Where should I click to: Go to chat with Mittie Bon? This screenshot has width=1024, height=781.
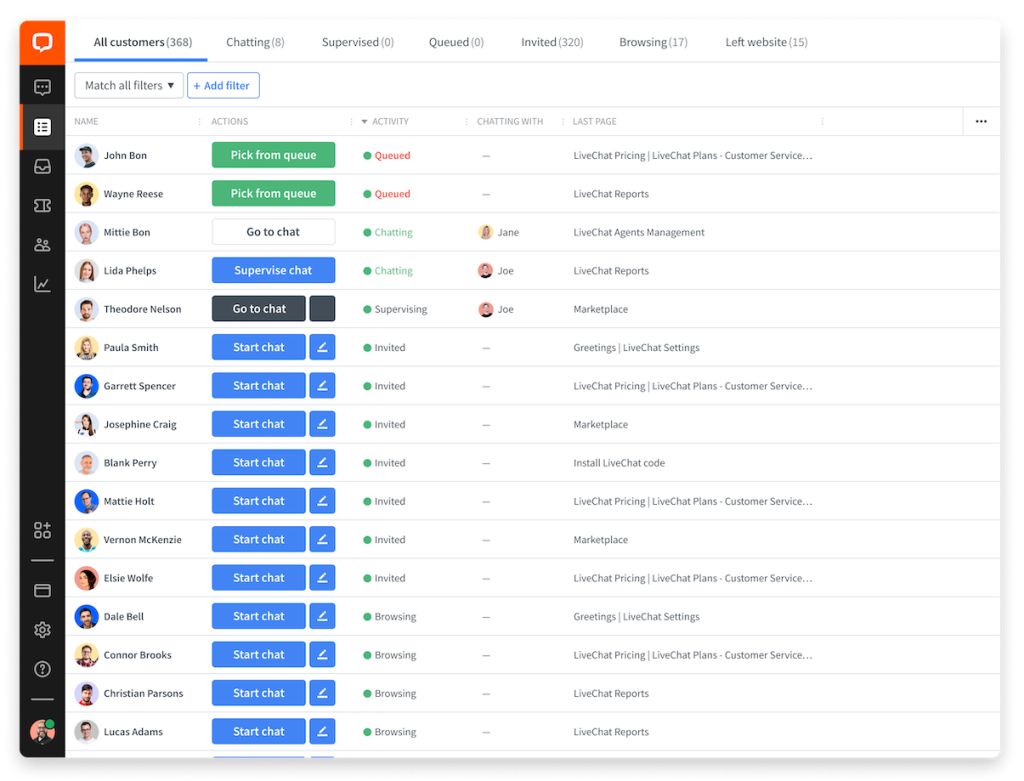pos(273,232)
